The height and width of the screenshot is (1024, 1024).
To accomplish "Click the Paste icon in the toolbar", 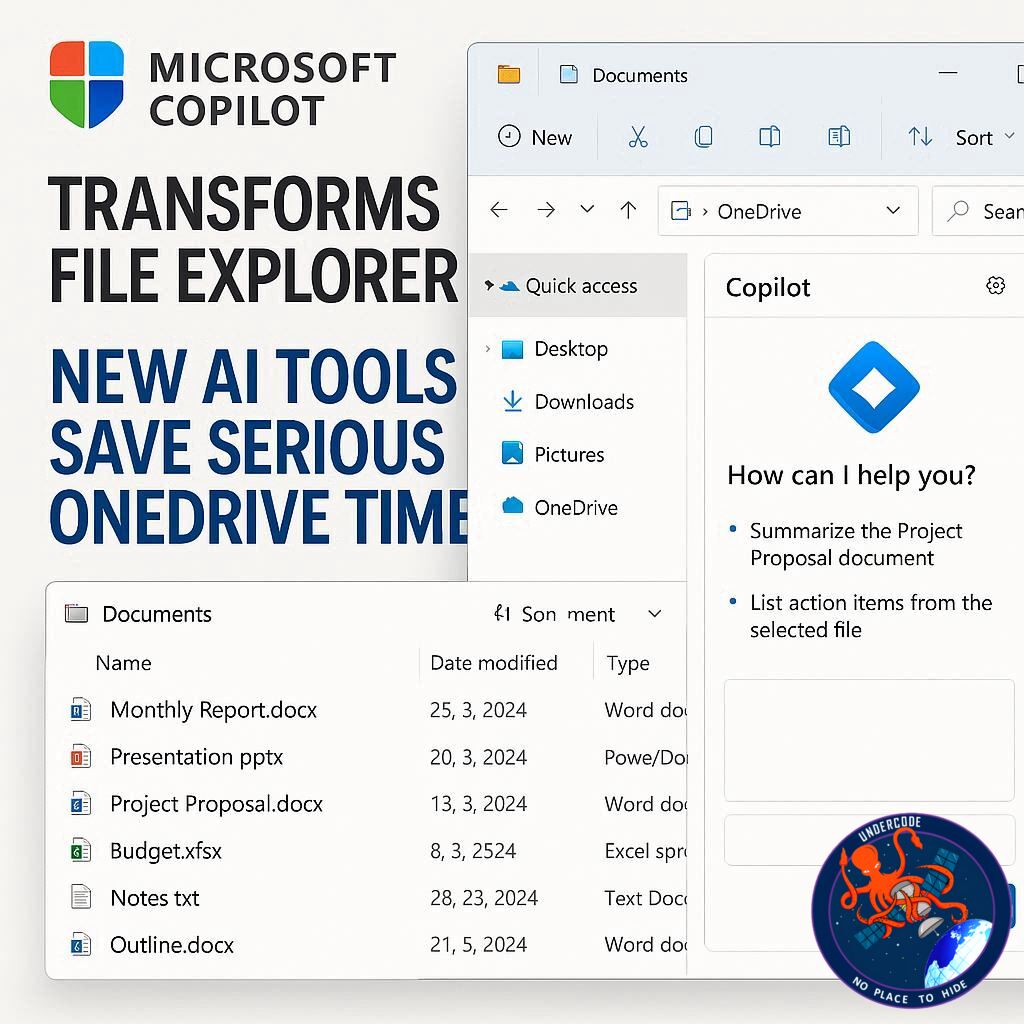I will [769, 136].
